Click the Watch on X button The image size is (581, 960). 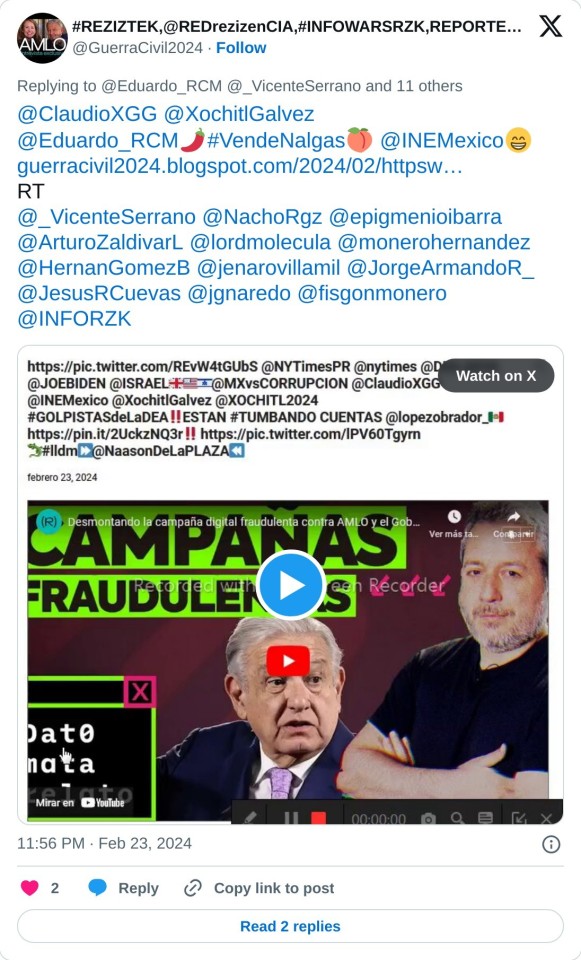(x=496, y=375)
